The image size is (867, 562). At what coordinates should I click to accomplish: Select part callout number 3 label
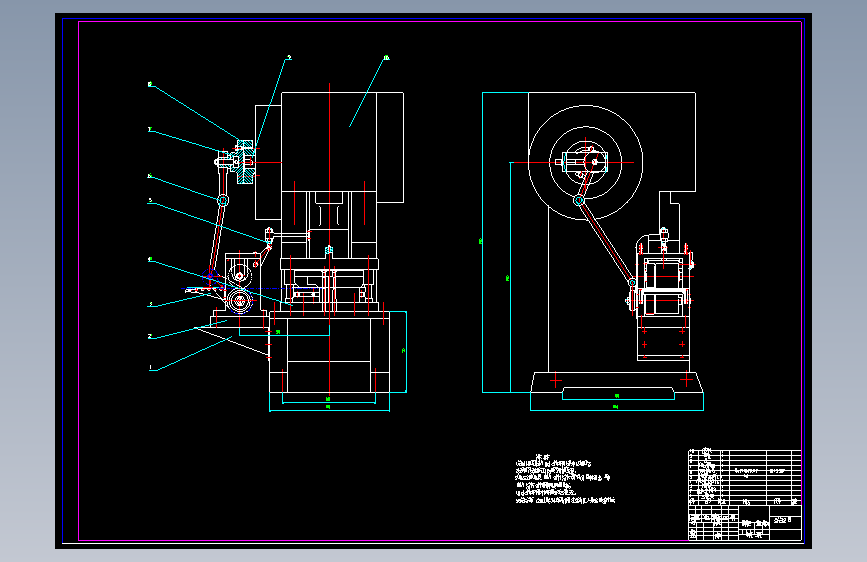click(150, 304)
